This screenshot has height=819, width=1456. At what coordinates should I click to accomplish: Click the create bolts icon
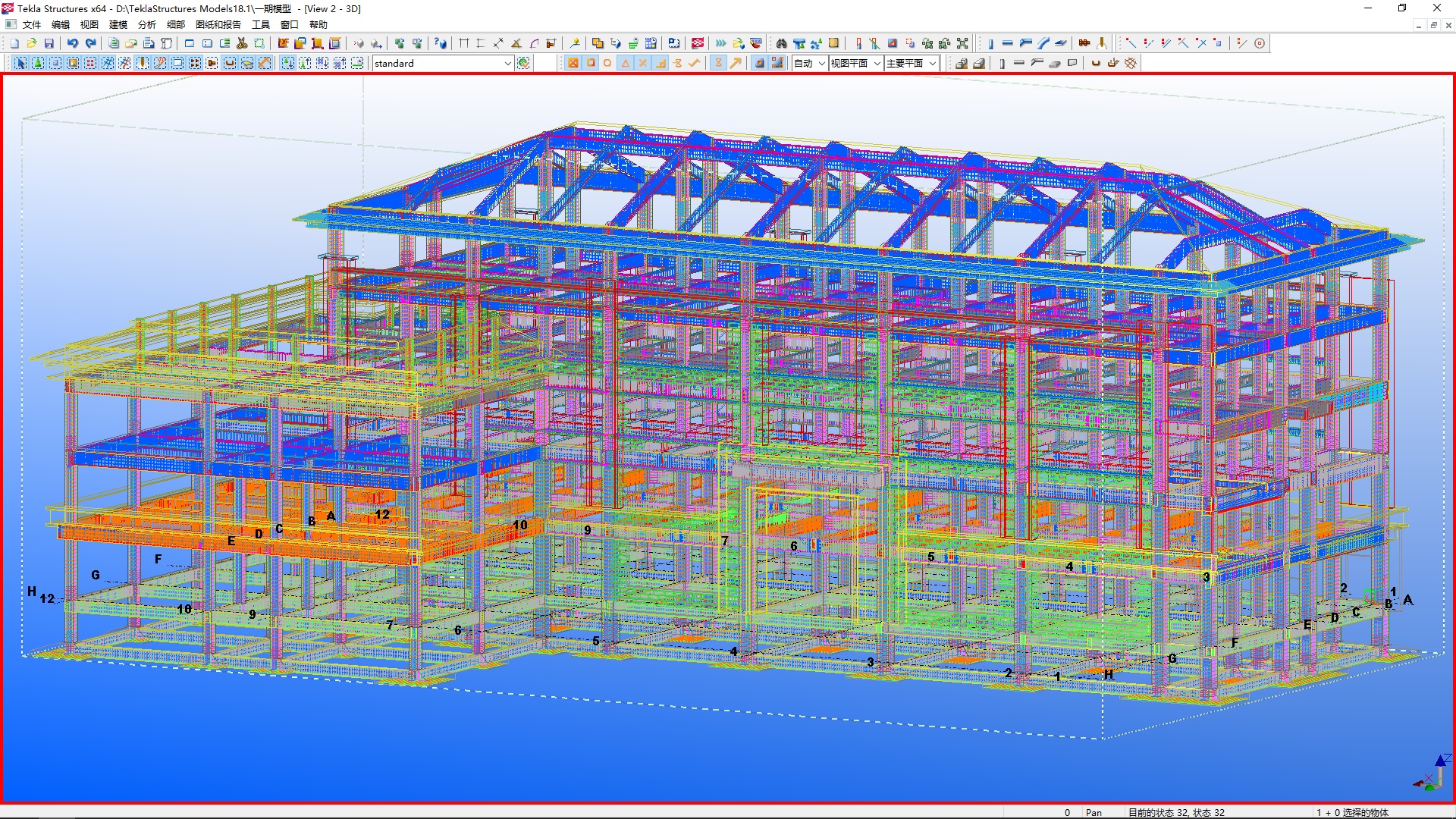(x=1084, y=43)
